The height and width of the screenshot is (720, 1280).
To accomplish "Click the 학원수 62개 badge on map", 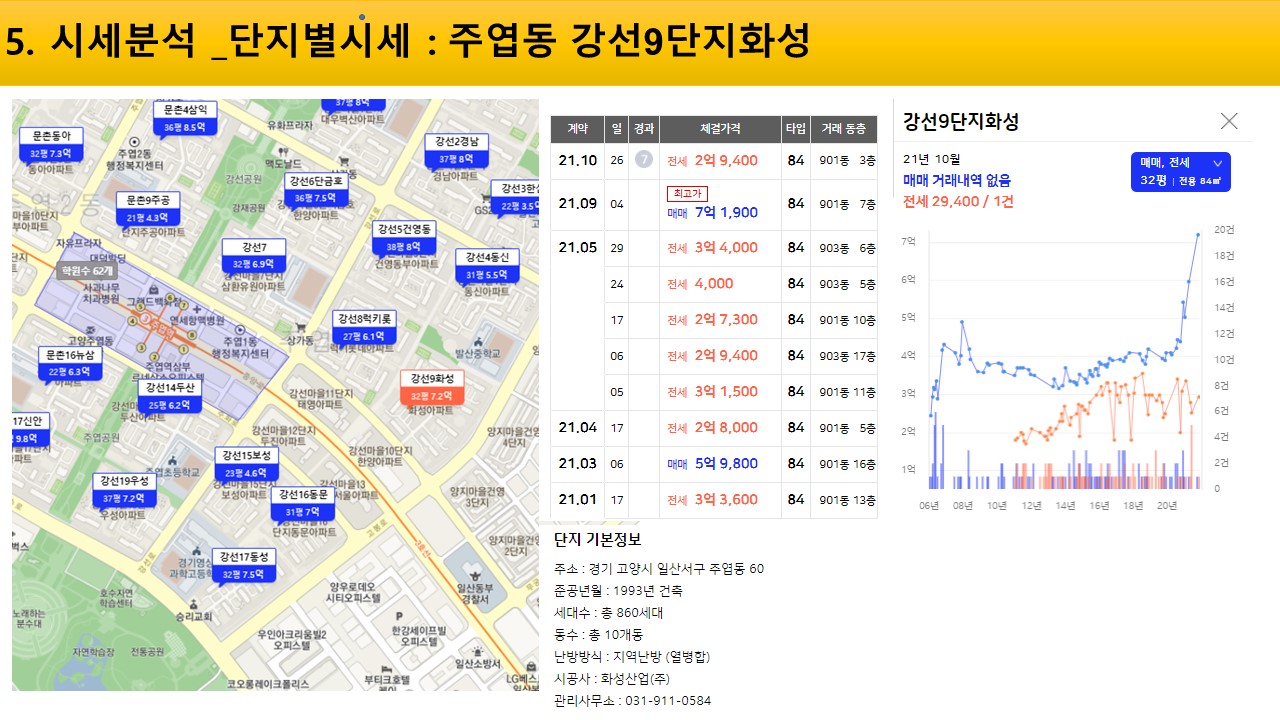I will [85, 270].
